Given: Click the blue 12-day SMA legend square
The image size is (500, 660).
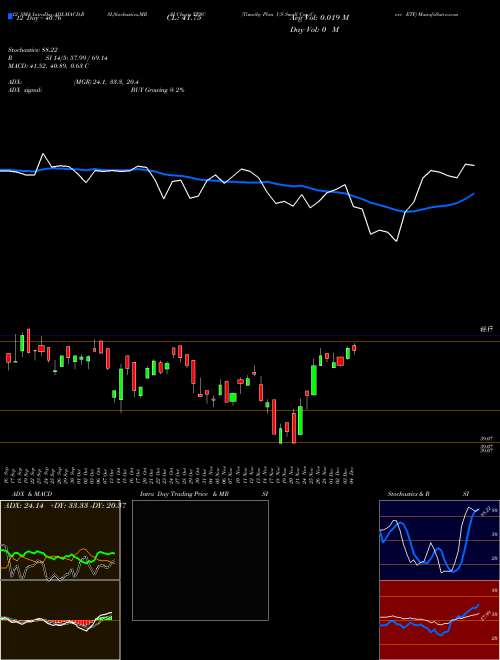Looking at the screenshot, I should pyautogui.click(x=11, y=16).
